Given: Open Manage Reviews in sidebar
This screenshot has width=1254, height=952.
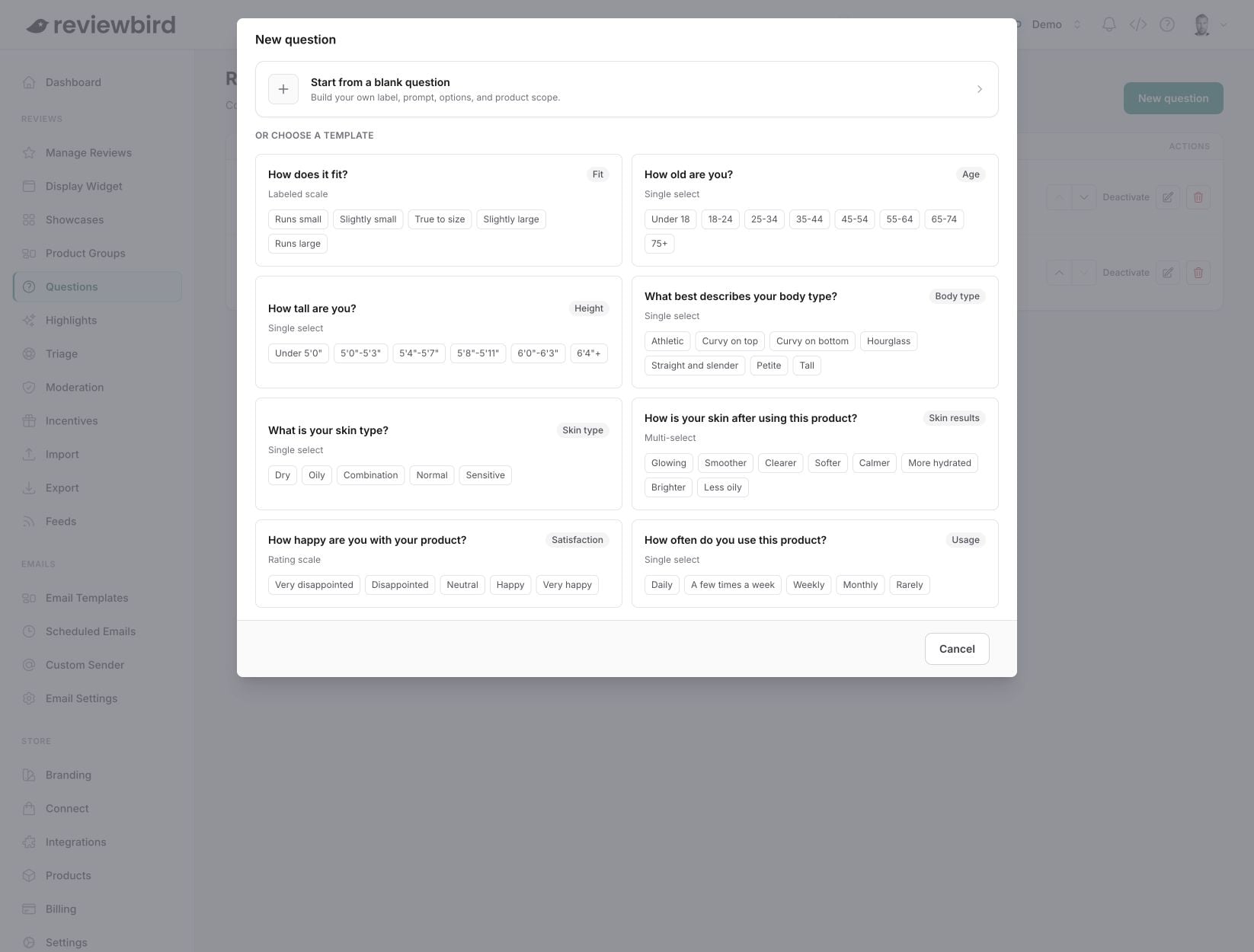Looking at the screenshot, I should 88,152.
